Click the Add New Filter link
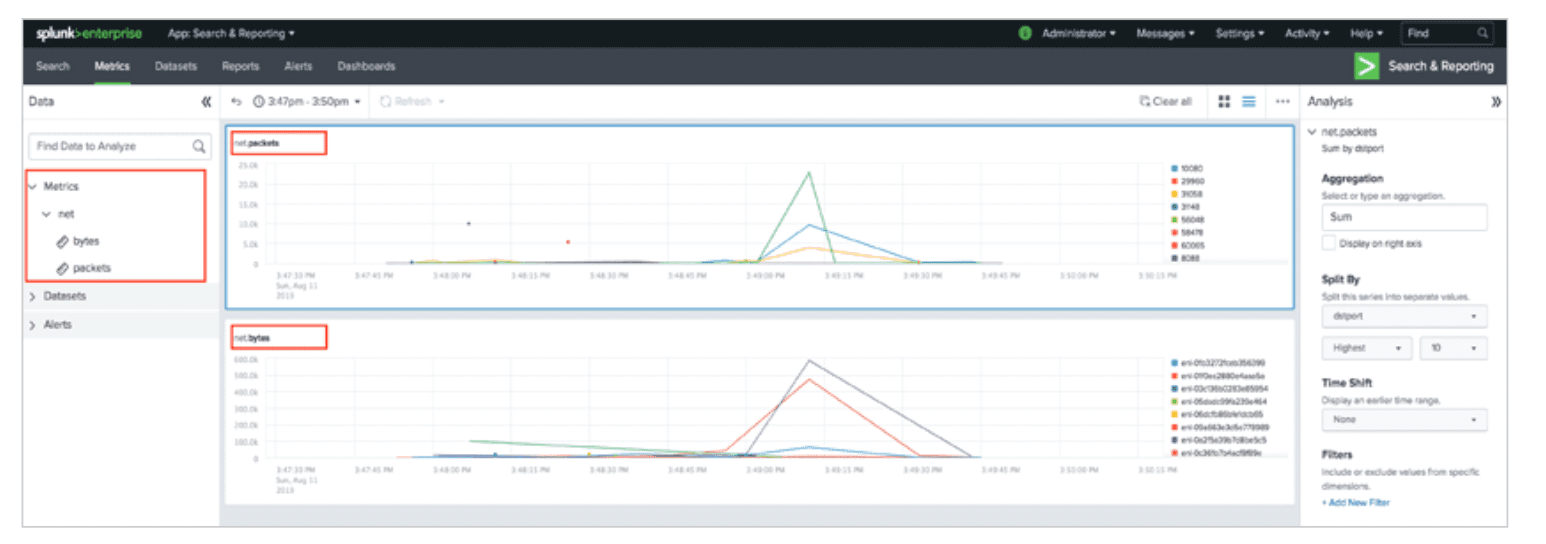Image resolution: width=1546 pixels, height=544 pixels. click(x=1355, y=502)
